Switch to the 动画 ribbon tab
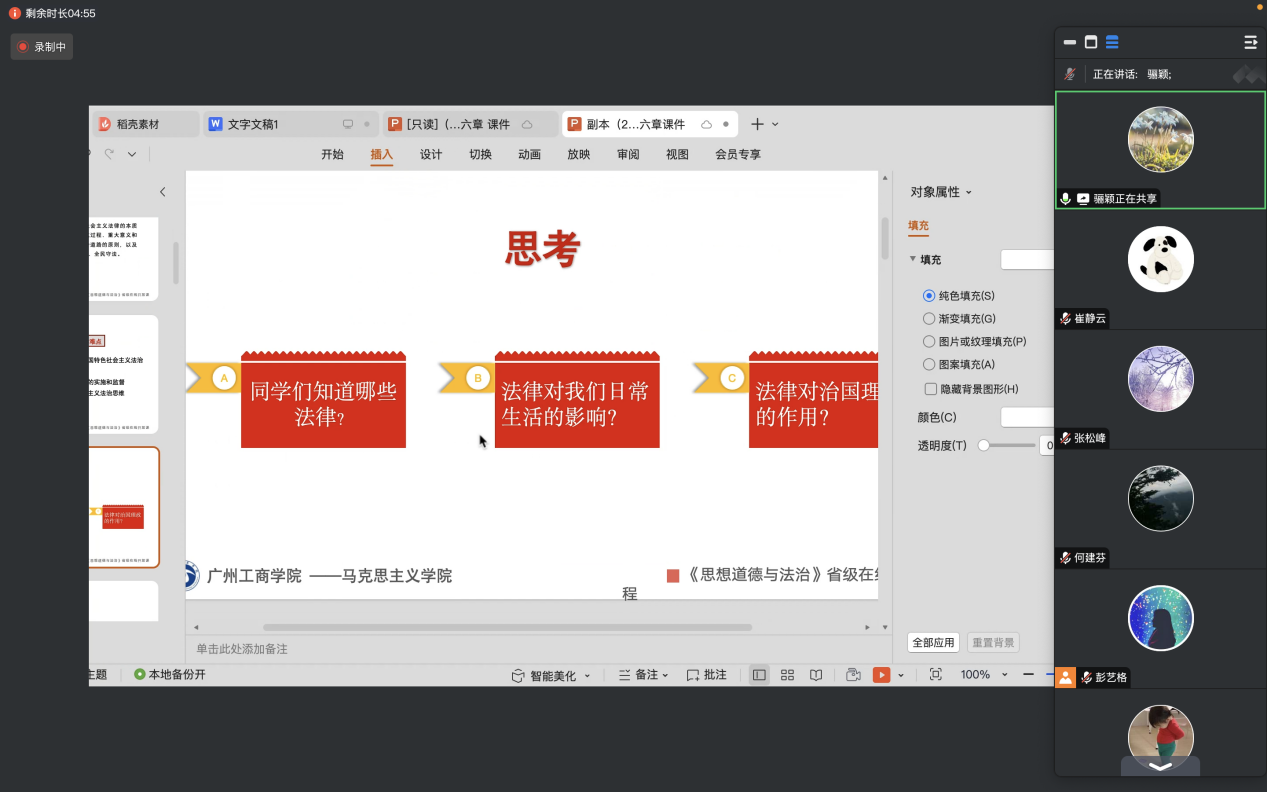1267x792 pixels. click(529, 154)
